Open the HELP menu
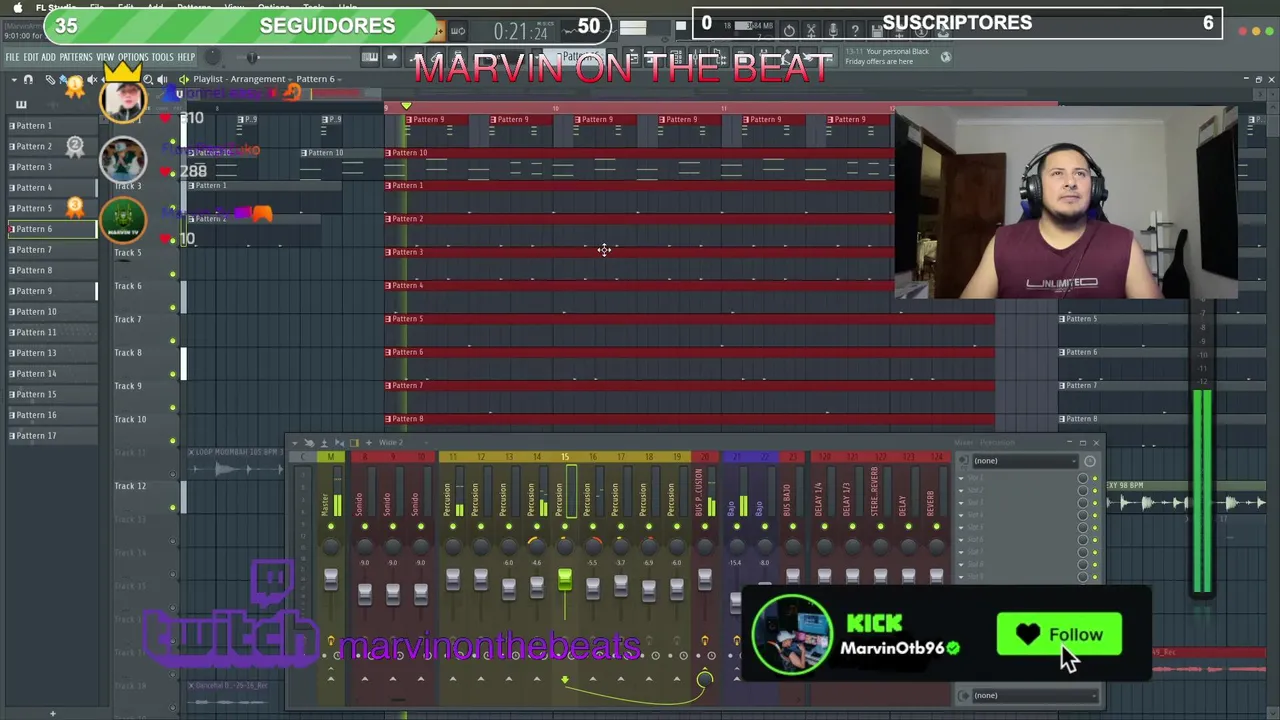The height and width of the screenshot is (720, 1280). pyautogui.click(x=186, y=57)
